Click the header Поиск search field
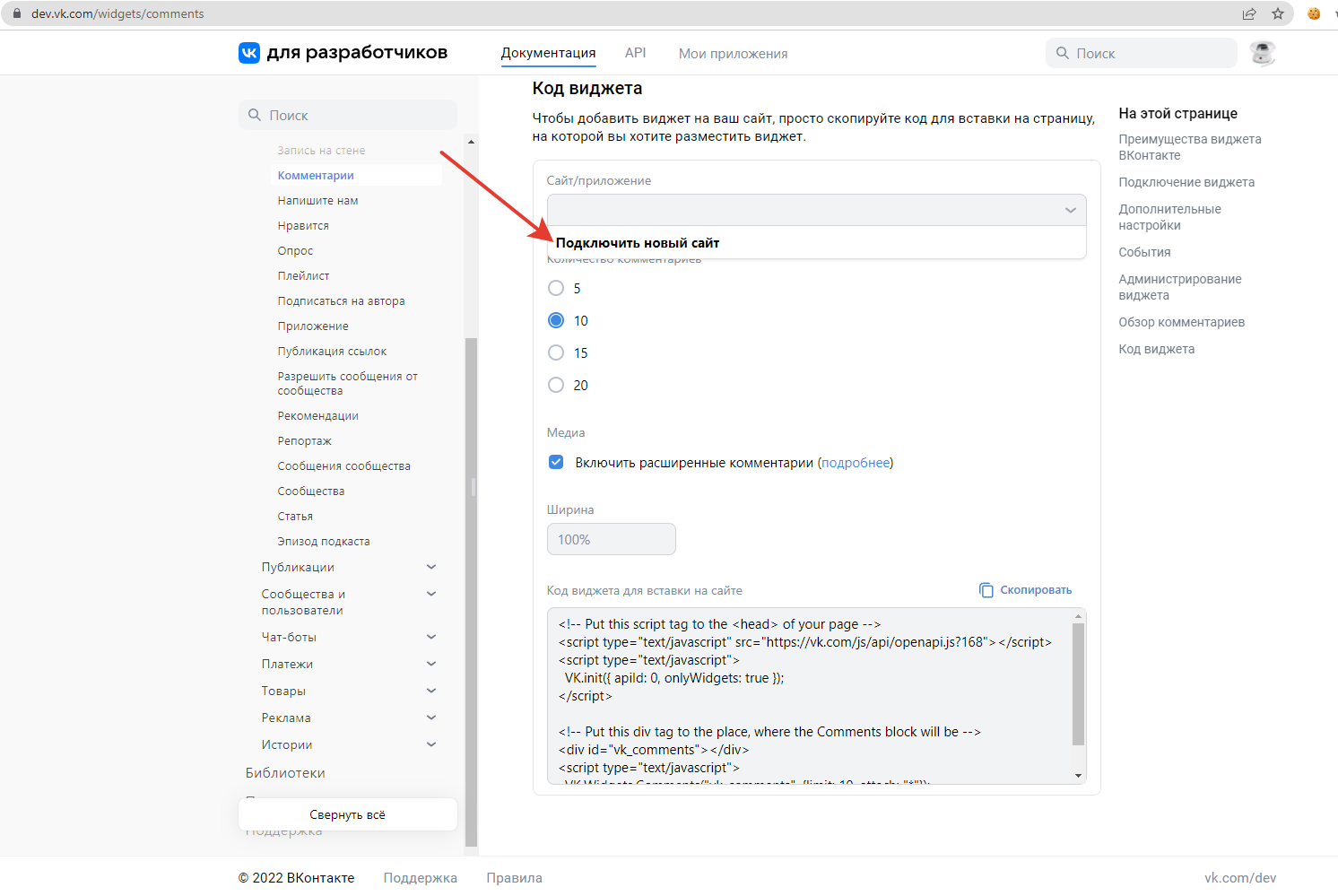 click(x=1142, y=53)
